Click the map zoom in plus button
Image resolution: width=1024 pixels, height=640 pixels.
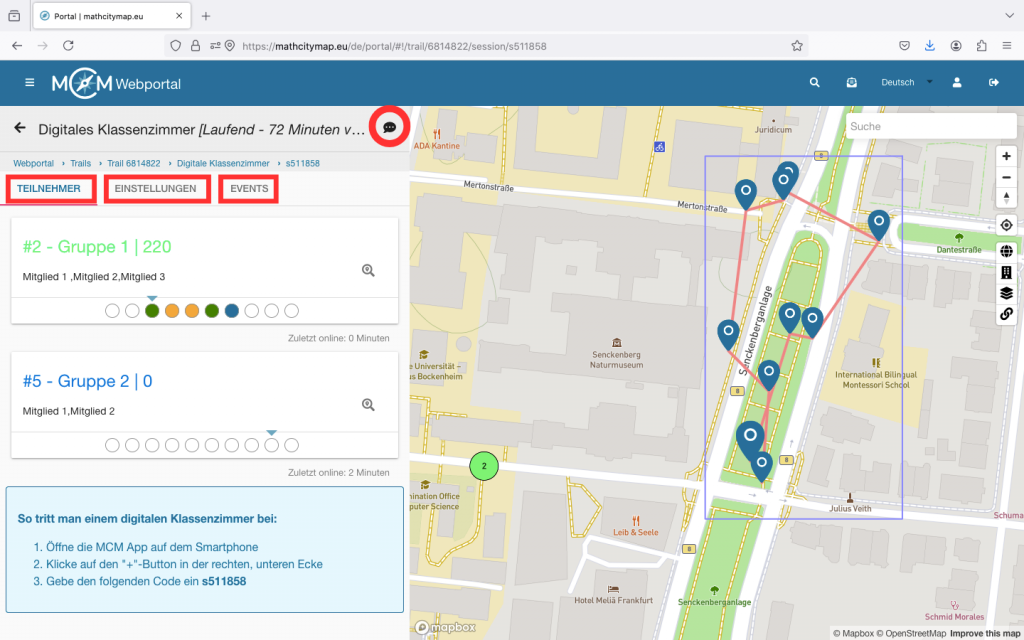[1006, 156]
